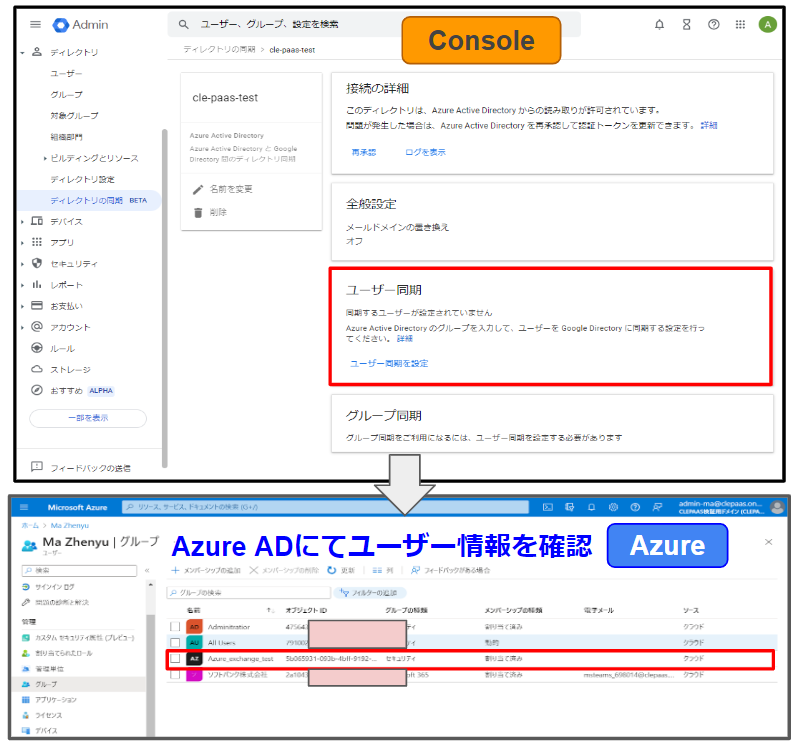Open ストレージ in Admin sidebar
The image size is (794, 746).
(70, 370)
